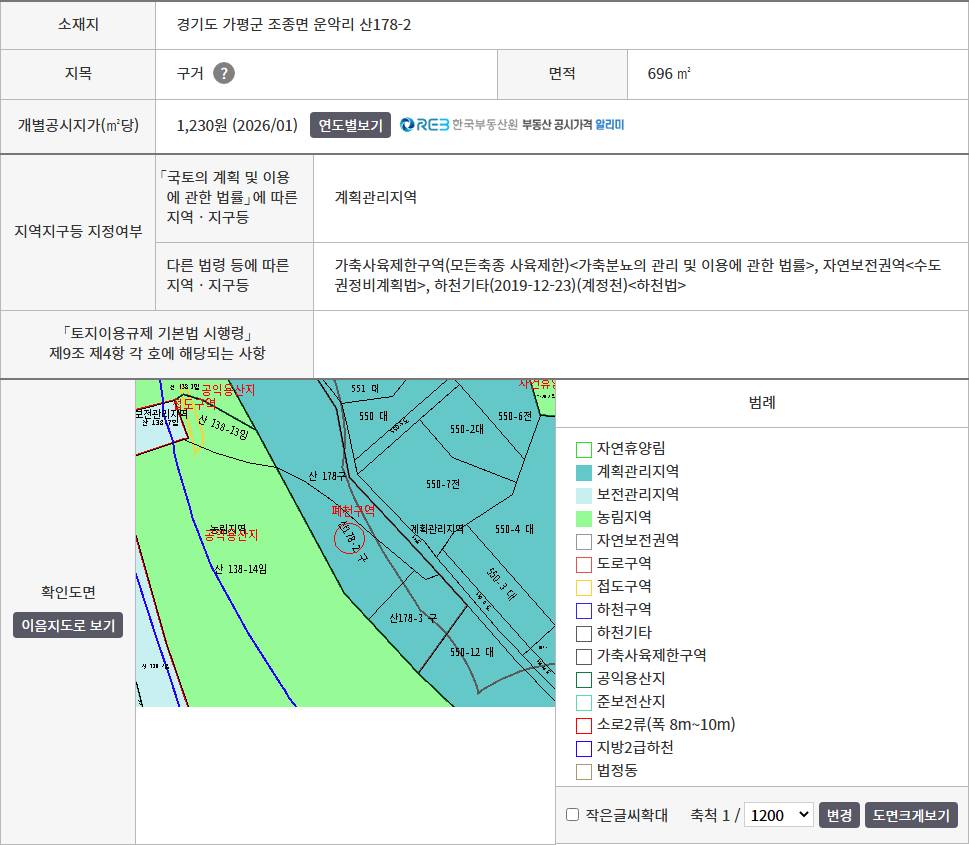Click the 농림지역 green legend swatch

pyautogui.click(x=584, y=518)
